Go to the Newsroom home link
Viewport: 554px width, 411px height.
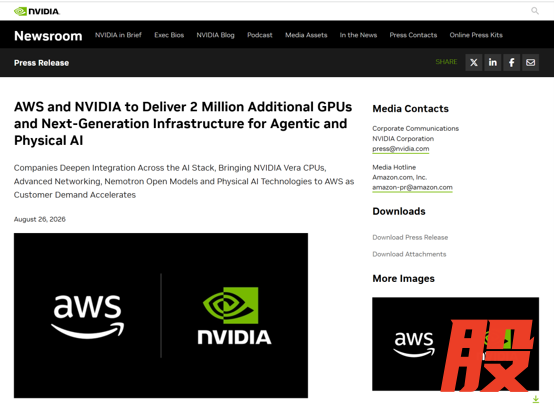(x=48, y=36)
